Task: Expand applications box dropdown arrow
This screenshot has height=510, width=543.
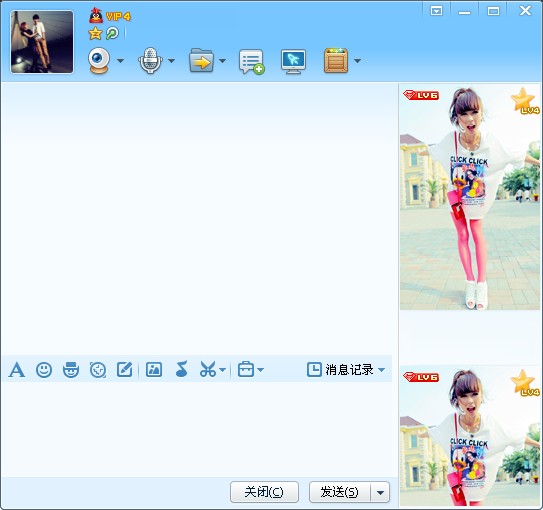Action: point(357,61)
